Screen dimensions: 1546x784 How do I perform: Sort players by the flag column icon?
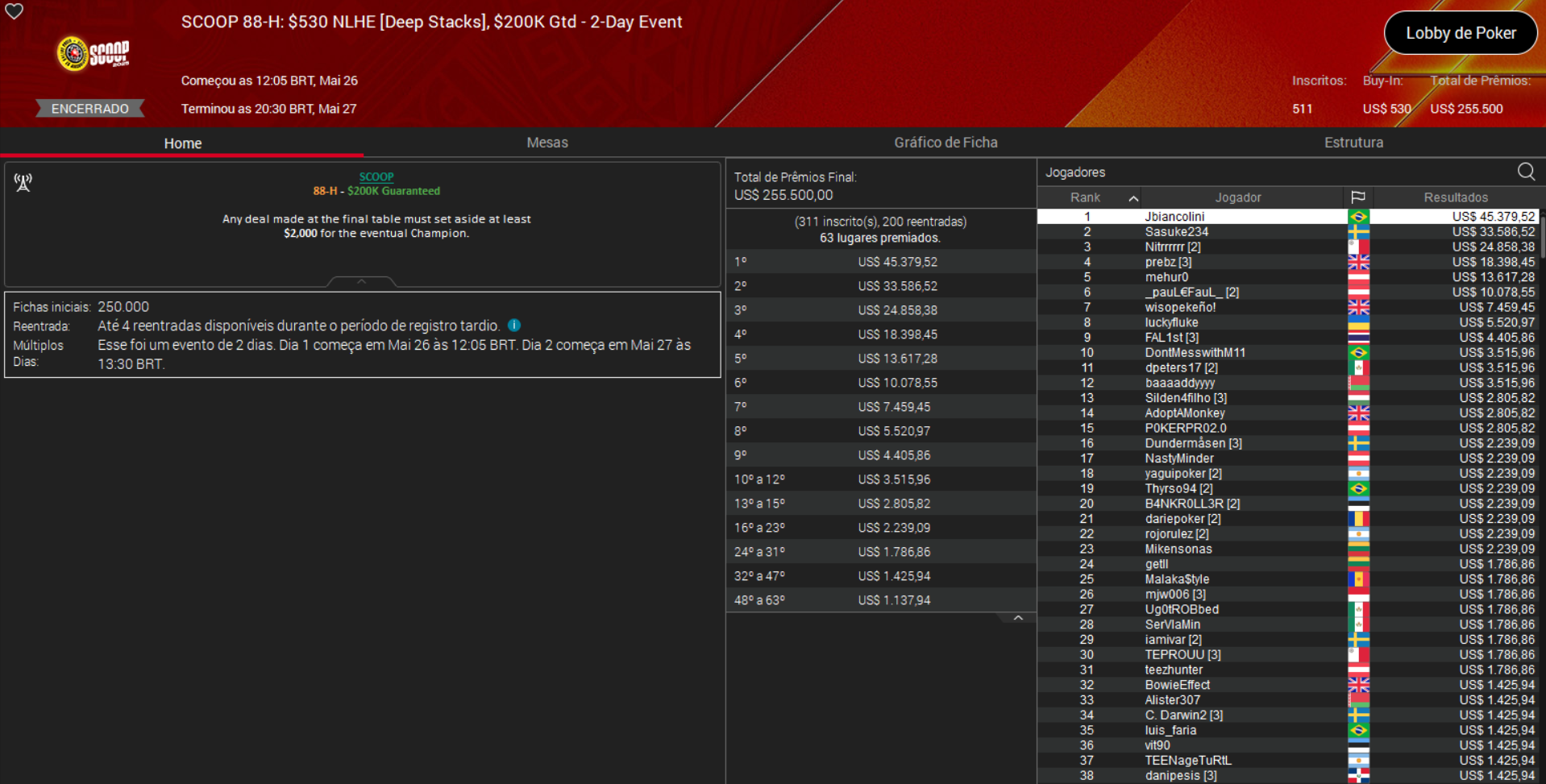(x=1358, y=197)
